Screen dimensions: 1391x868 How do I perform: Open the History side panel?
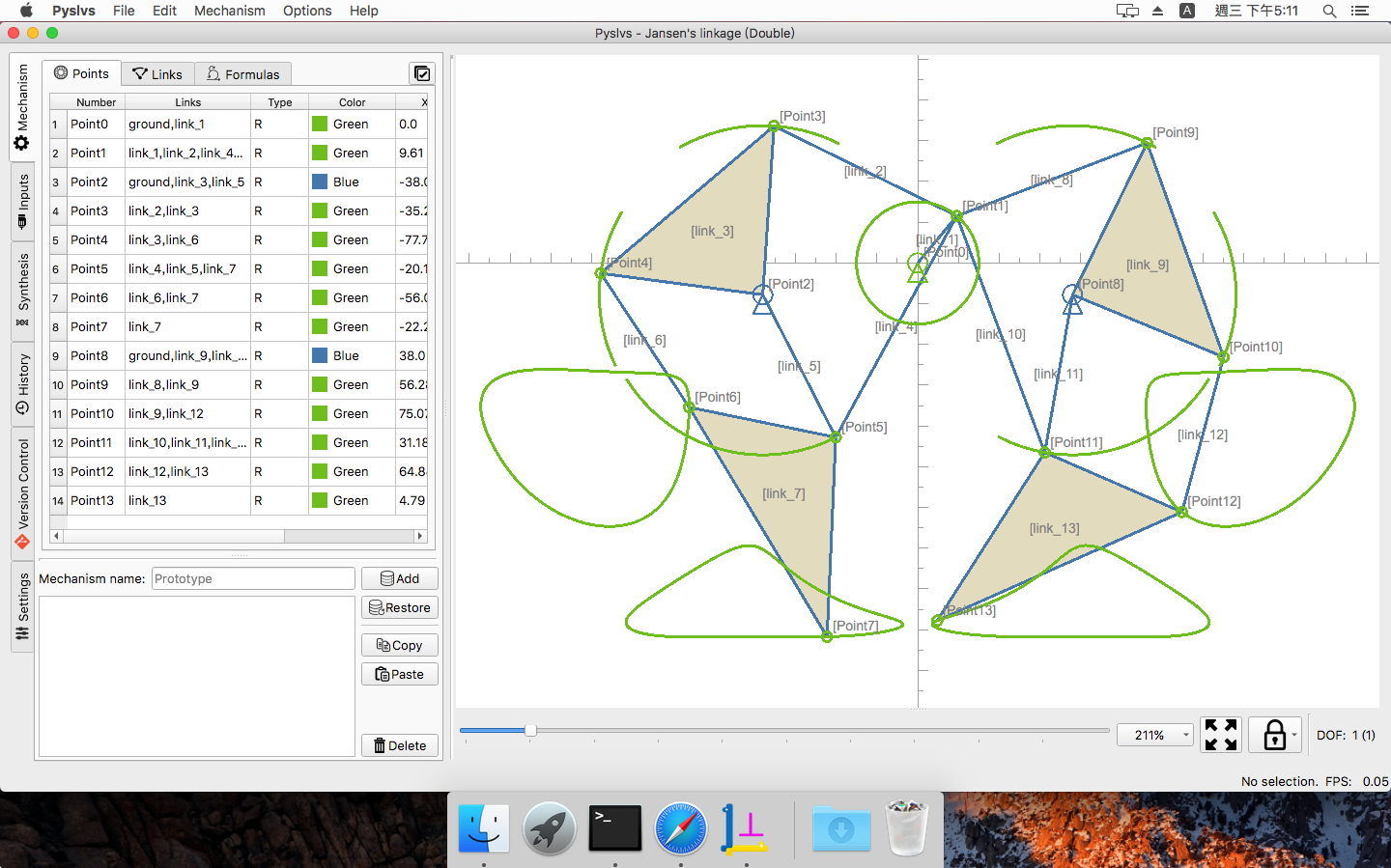pos(22,383)
